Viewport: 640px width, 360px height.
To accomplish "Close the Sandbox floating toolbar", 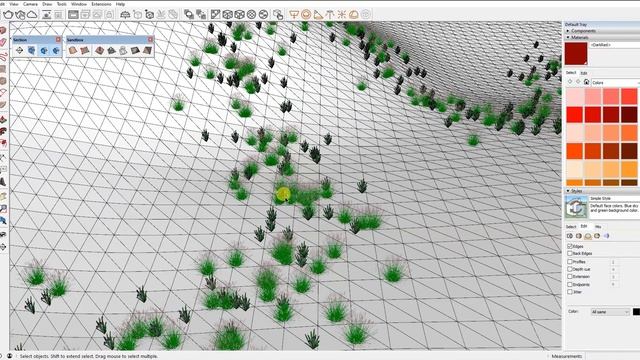I will click(150, 40).
